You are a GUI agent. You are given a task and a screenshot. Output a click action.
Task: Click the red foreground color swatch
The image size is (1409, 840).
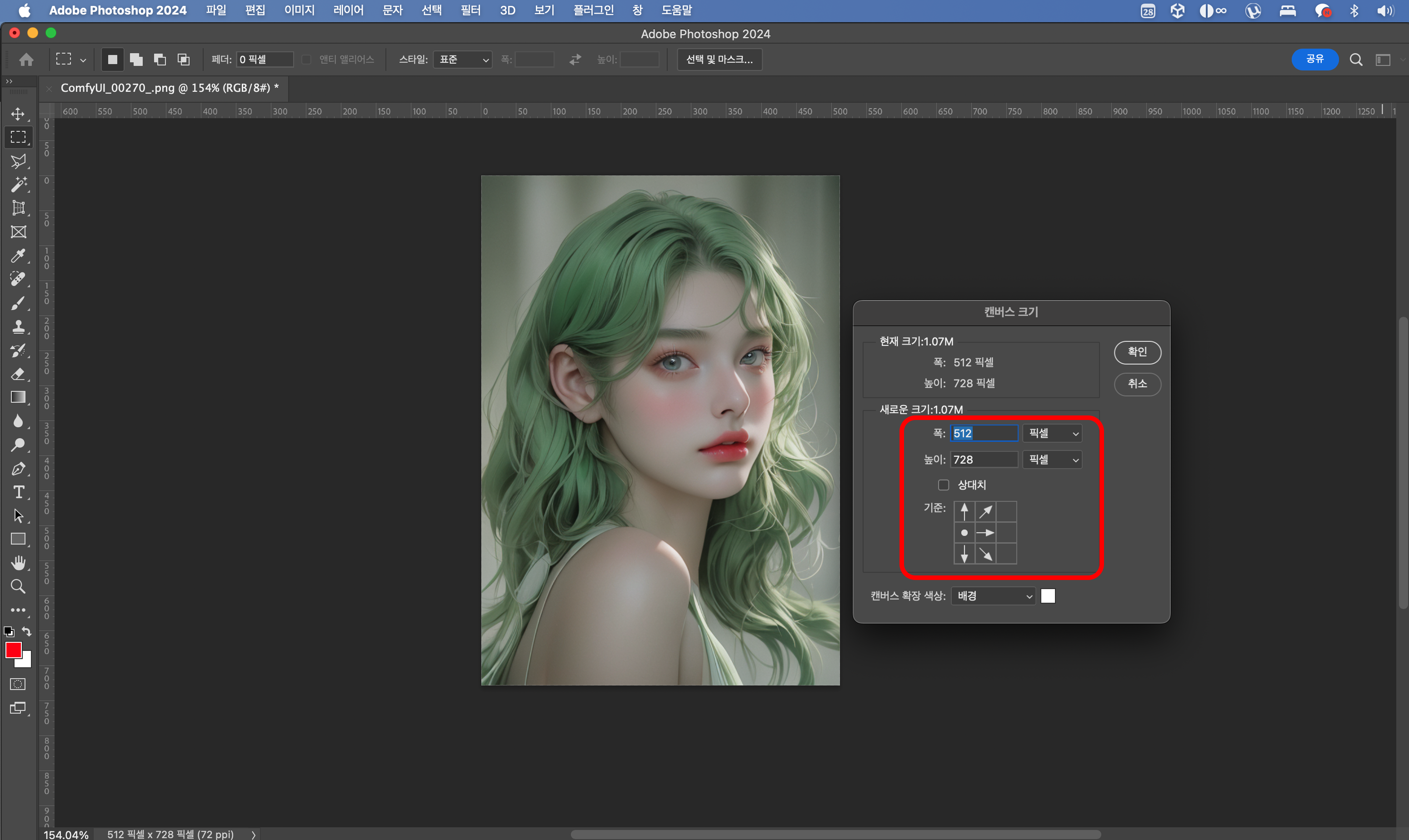[x=12, y=650]
